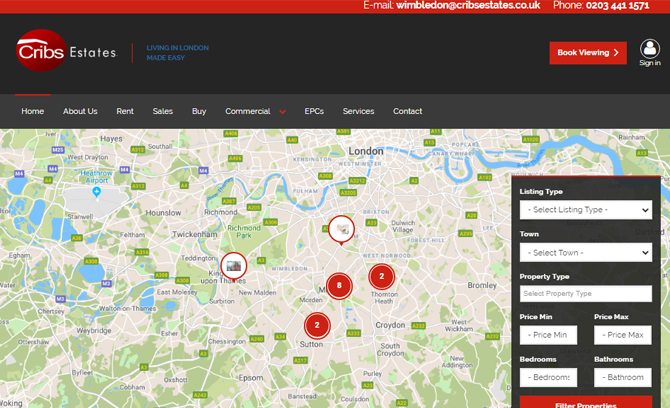670x408 pixels.
Task: Click the Sign in user avatar icon
Action: 649,48
